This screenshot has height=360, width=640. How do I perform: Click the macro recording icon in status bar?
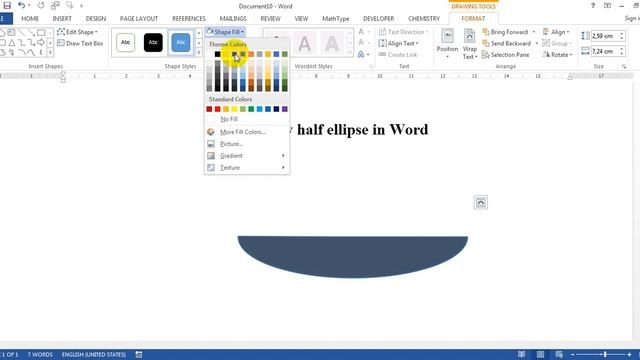(139, 354)
